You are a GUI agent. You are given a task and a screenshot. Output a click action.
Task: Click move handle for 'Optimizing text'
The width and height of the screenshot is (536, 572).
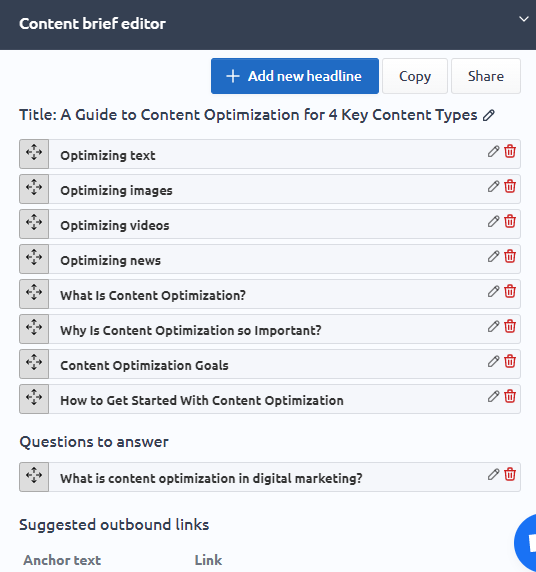point(34,154)
